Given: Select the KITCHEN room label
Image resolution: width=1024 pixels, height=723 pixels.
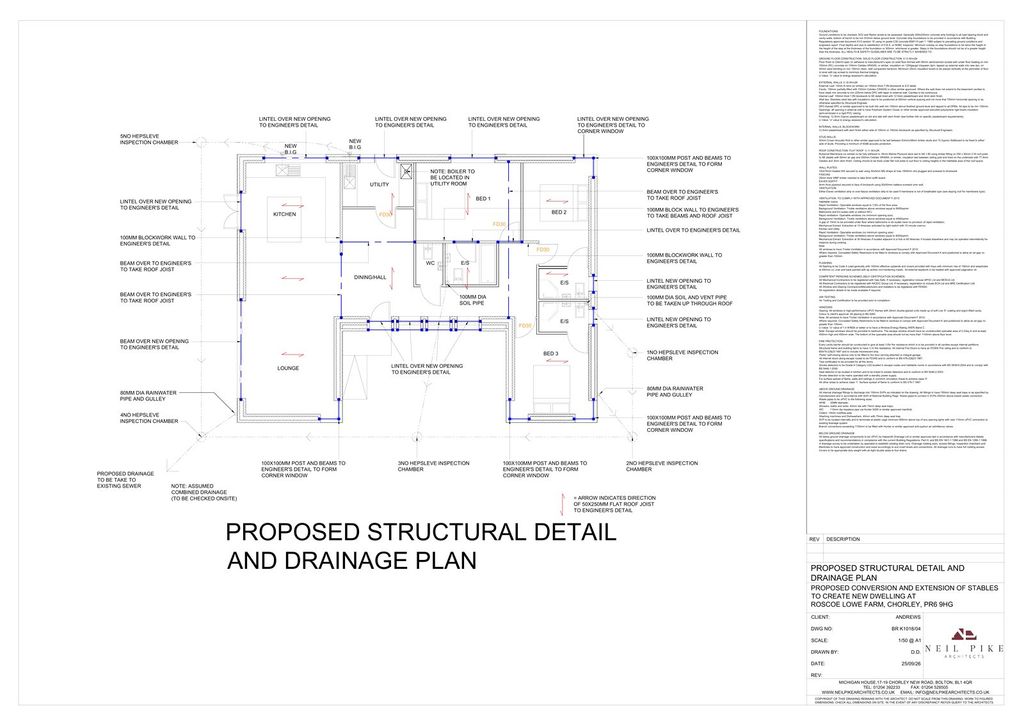Looking at the screenshot, I should click(x=285, y=214).
